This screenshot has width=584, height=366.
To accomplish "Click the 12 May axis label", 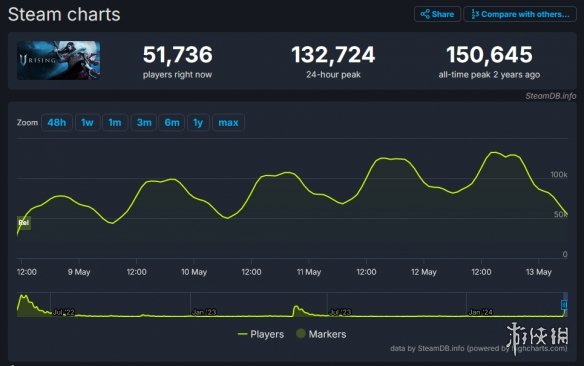I will pos(424,272).
